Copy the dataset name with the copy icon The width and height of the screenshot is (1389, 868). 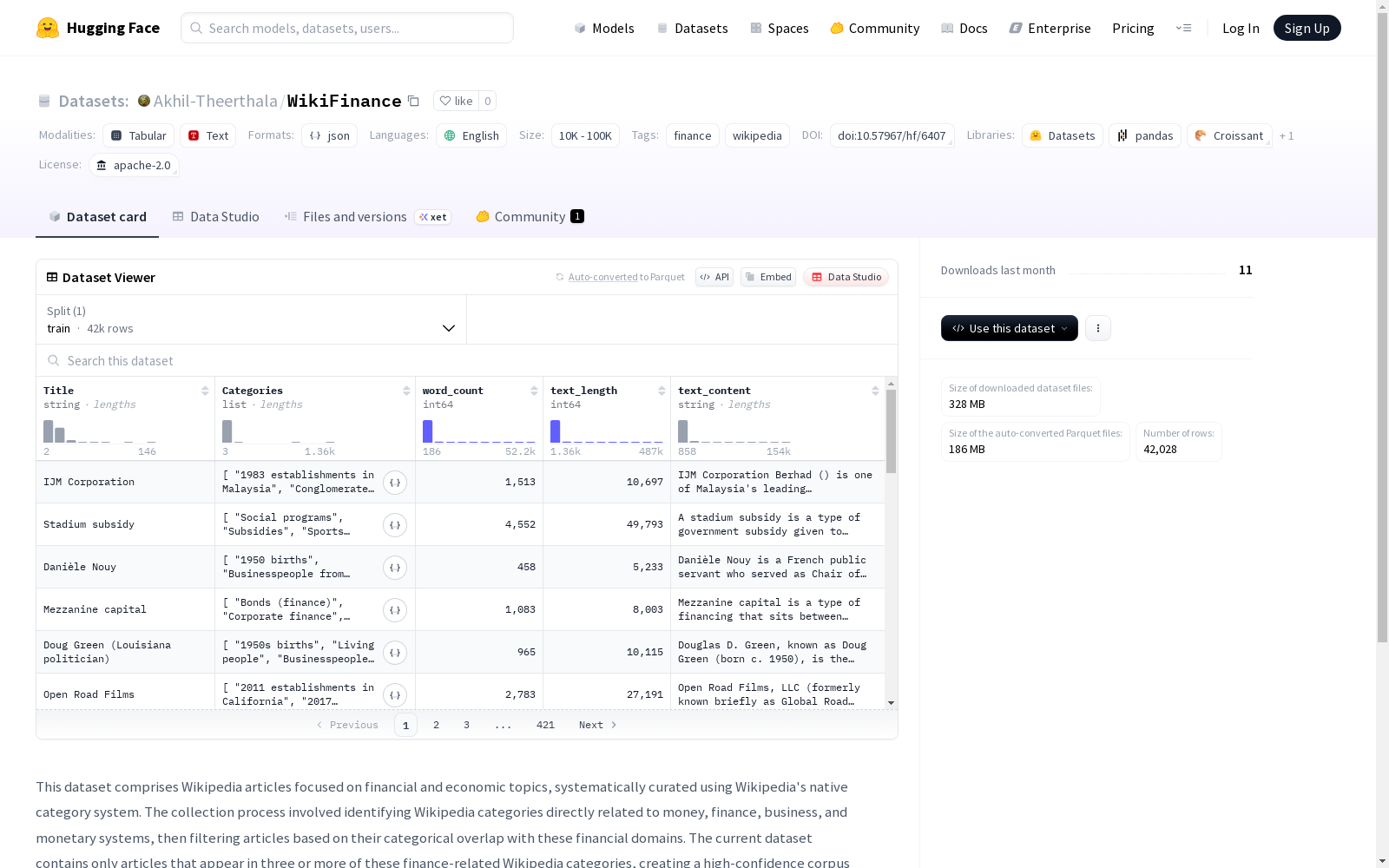[414, 102]
